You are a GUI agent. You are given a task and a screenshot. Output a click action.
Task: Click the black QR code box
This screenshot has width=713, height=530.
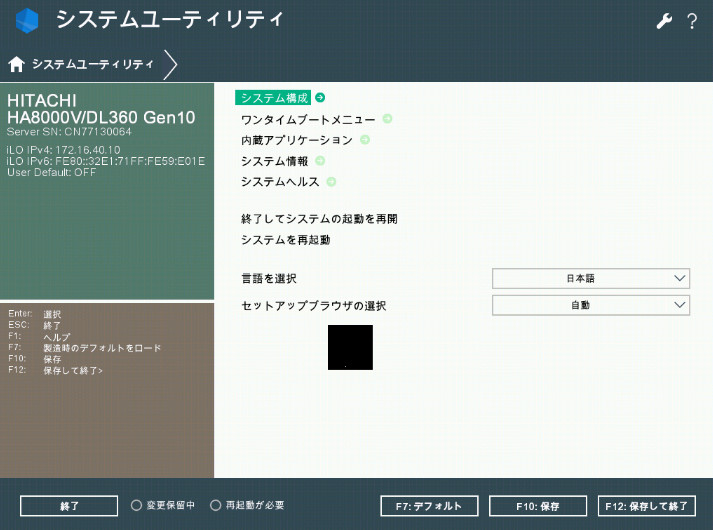click(x=350, y=347)
